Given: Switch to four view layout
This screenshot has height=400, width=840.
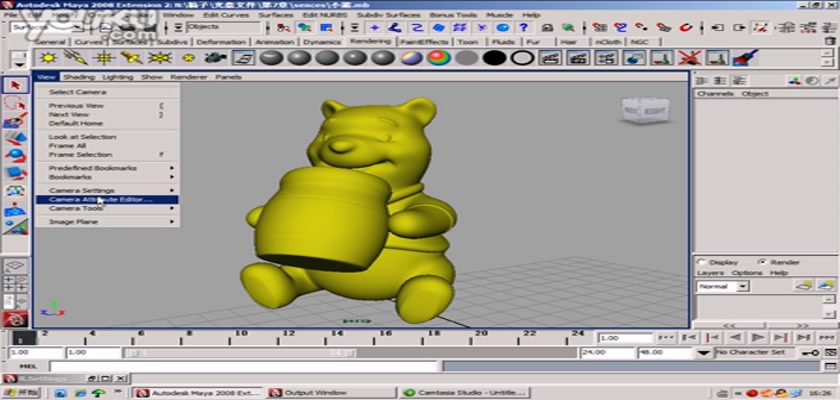Looking at the screenshot, I should [15, 283].
